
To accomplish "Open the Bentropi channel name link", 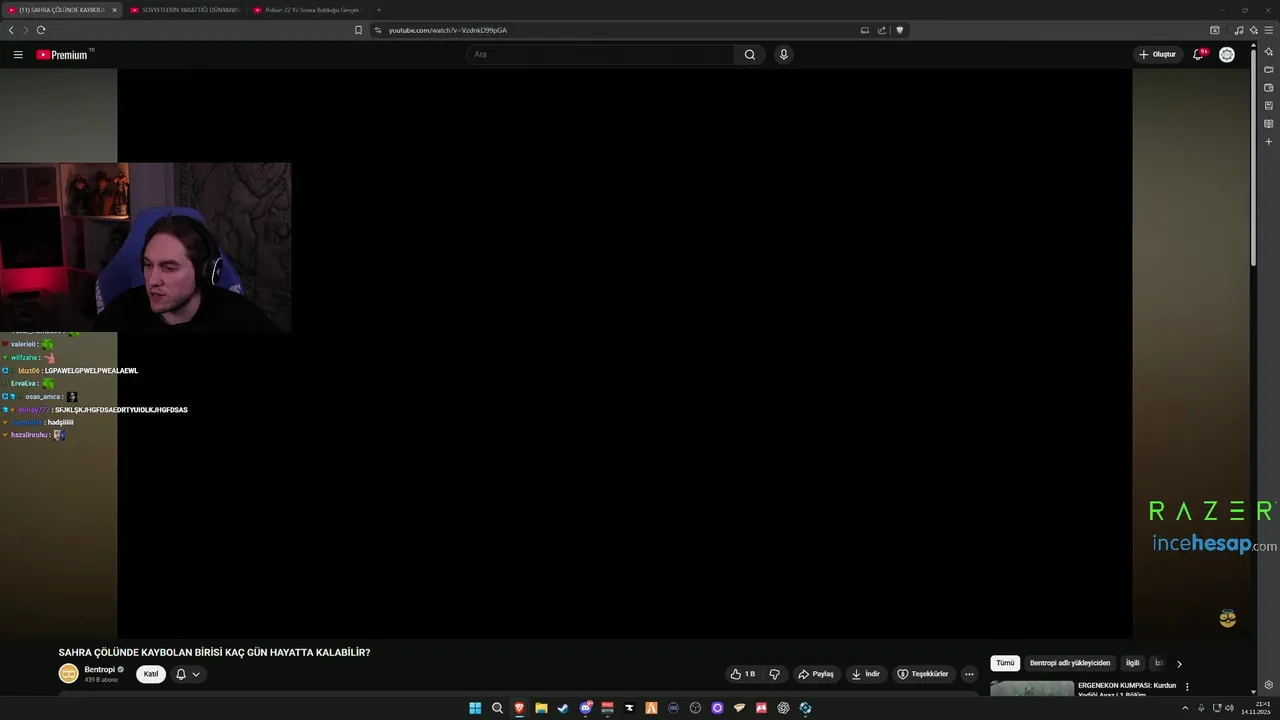I will 99,669.
